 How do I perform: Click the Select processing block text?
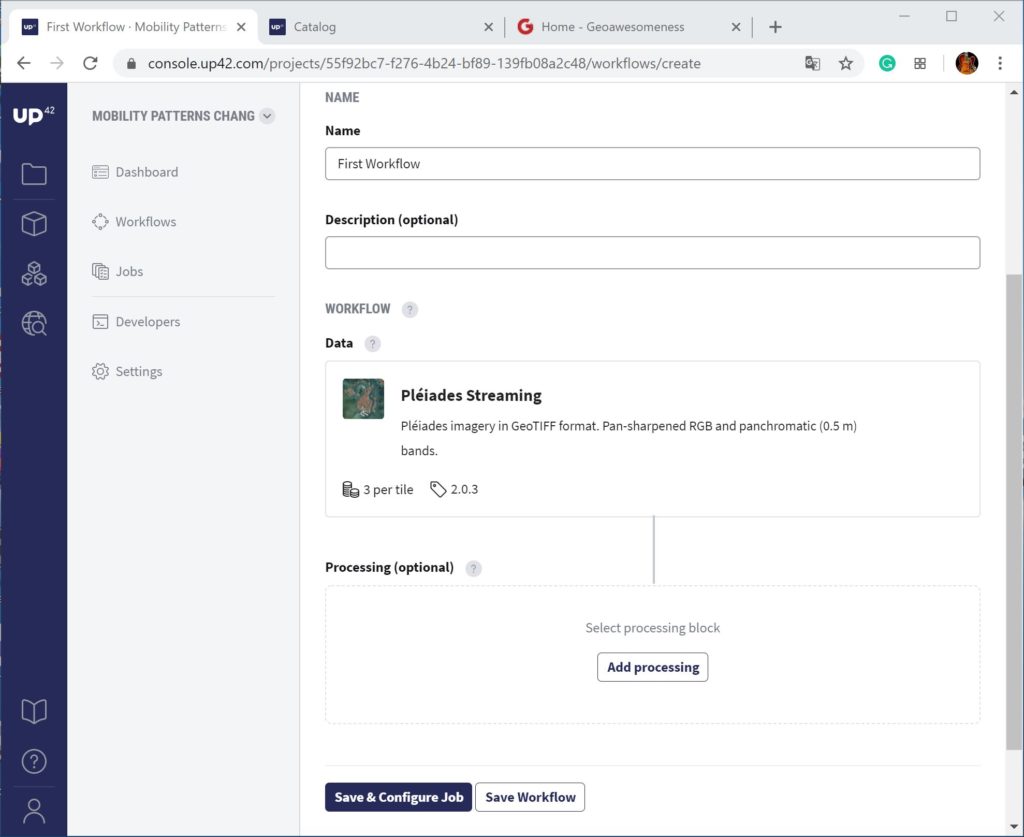(x=652, y=628)
